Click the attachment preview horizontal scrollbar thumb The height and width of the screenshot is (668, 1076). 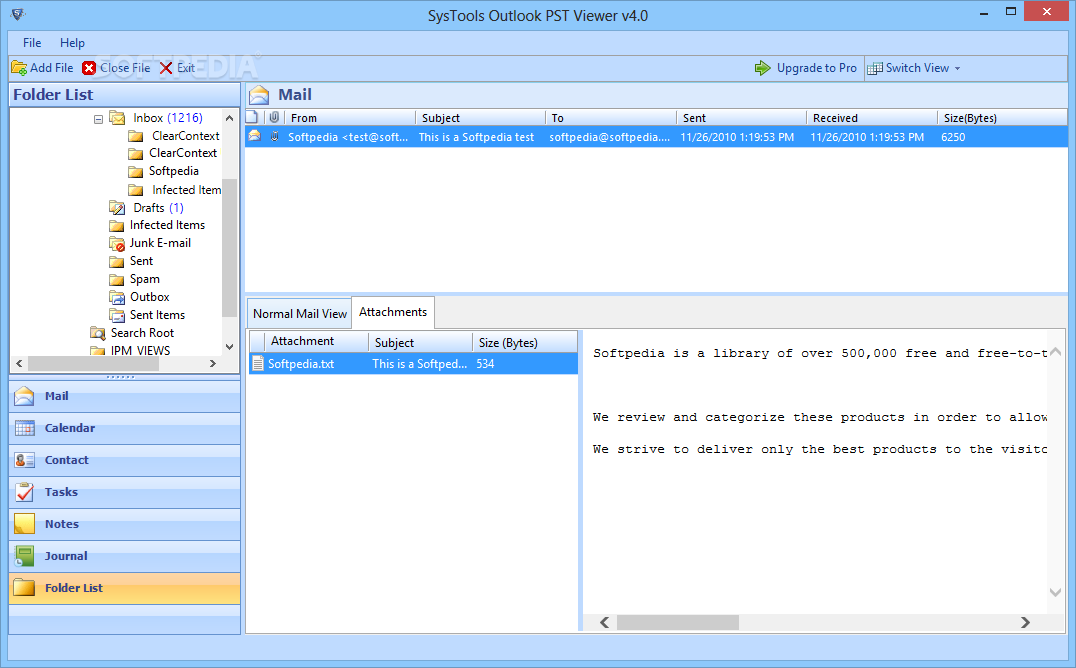pos(677,623)
